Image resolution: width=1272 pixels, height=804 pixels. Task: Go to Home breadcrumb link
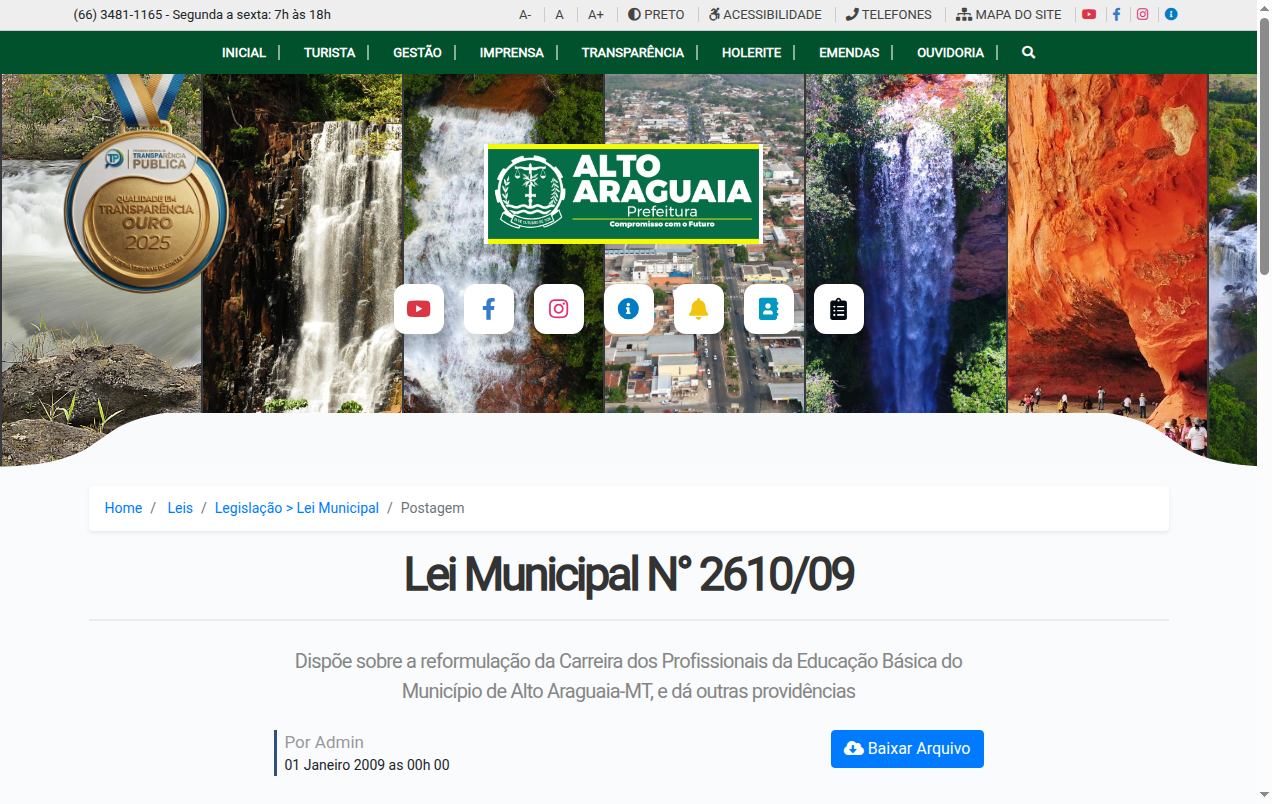point(124,508)
